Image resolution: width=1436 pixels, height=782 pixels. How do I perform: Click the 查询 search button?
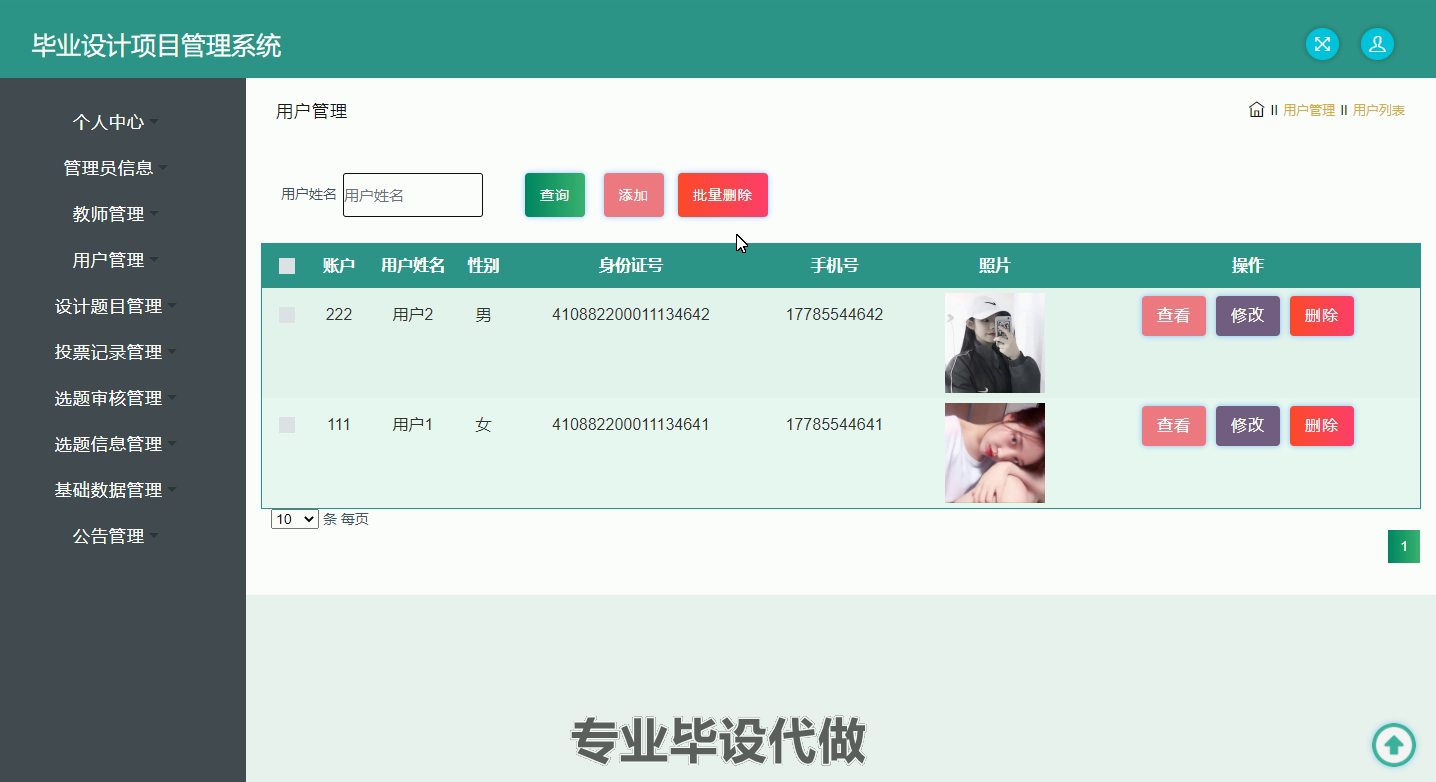pyautogui.click(x=555, y=195)
